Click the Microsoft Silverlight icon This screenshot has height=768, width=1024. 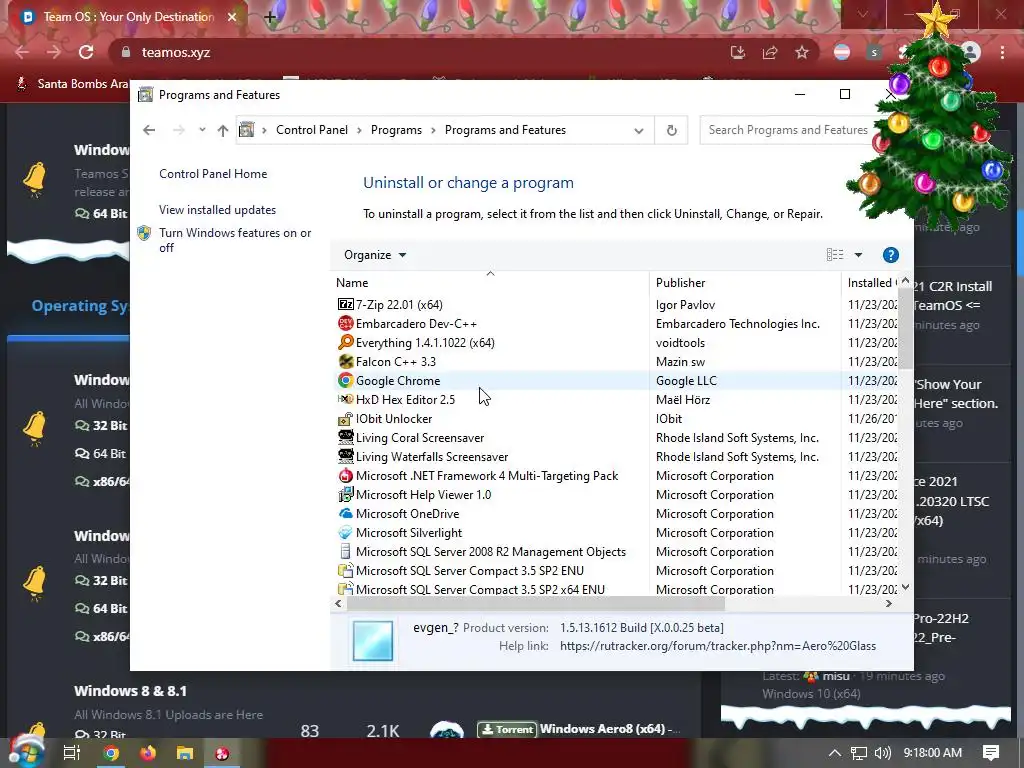(x=345, y=532)
